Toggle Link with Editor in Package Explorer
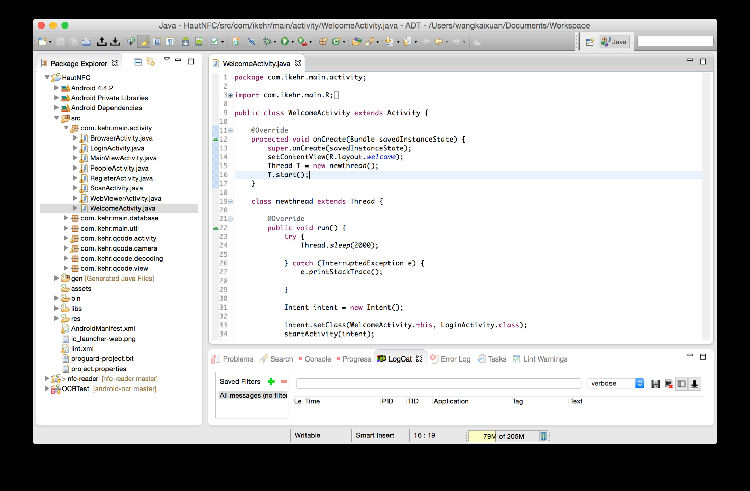The height and width of the screenshot is (491, 750). point(151,63)
